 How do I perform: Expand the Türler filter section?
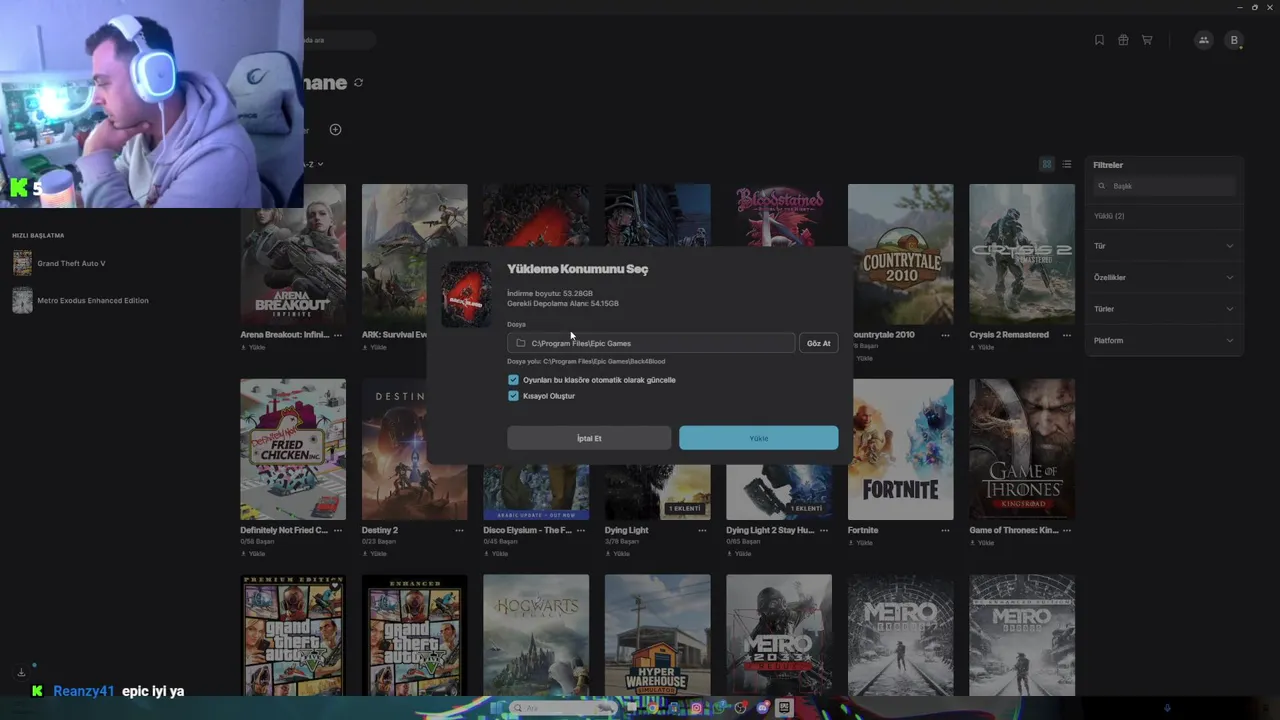click(x=1164, y=309)
